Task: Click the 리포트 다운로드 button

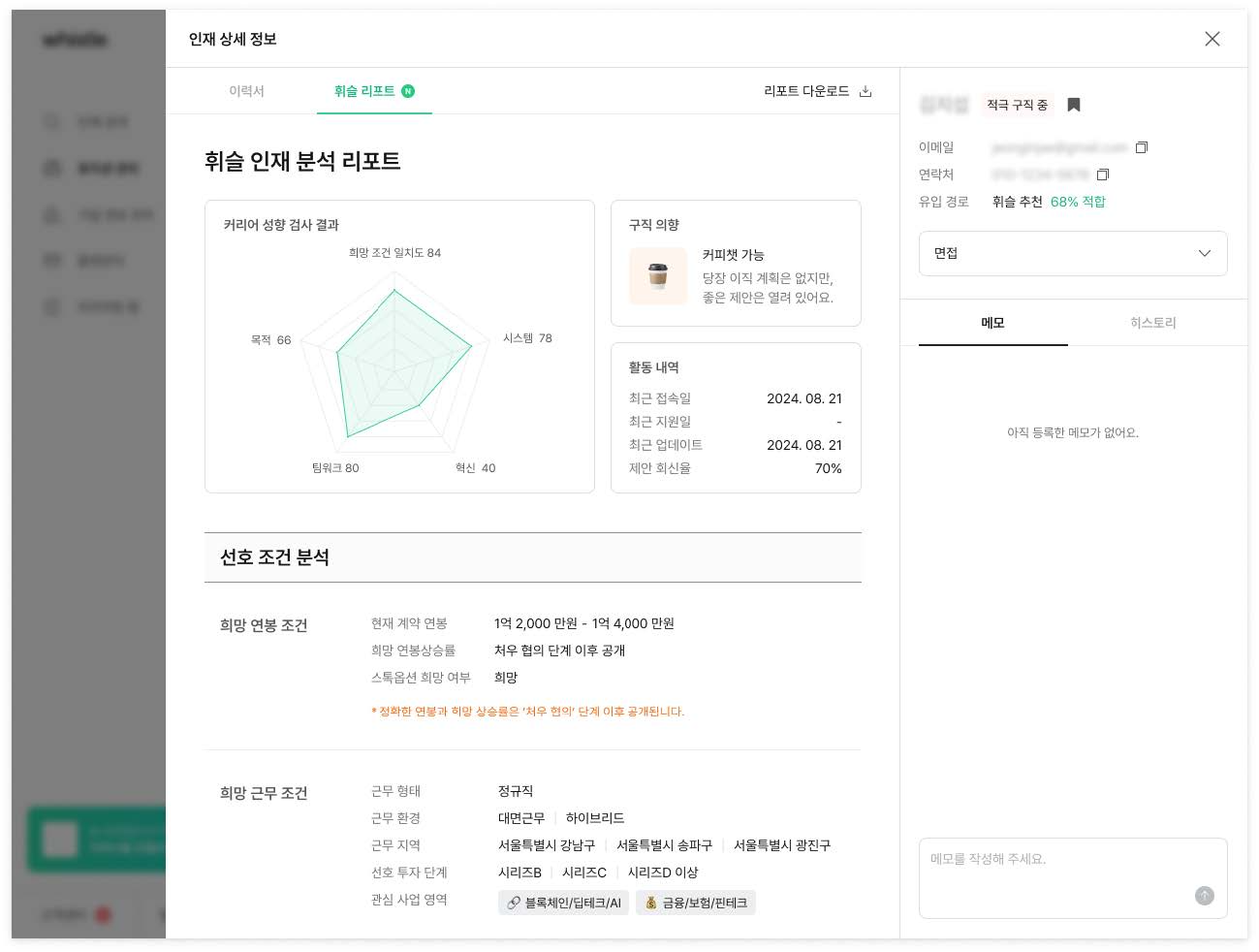Action: (806, 91)
